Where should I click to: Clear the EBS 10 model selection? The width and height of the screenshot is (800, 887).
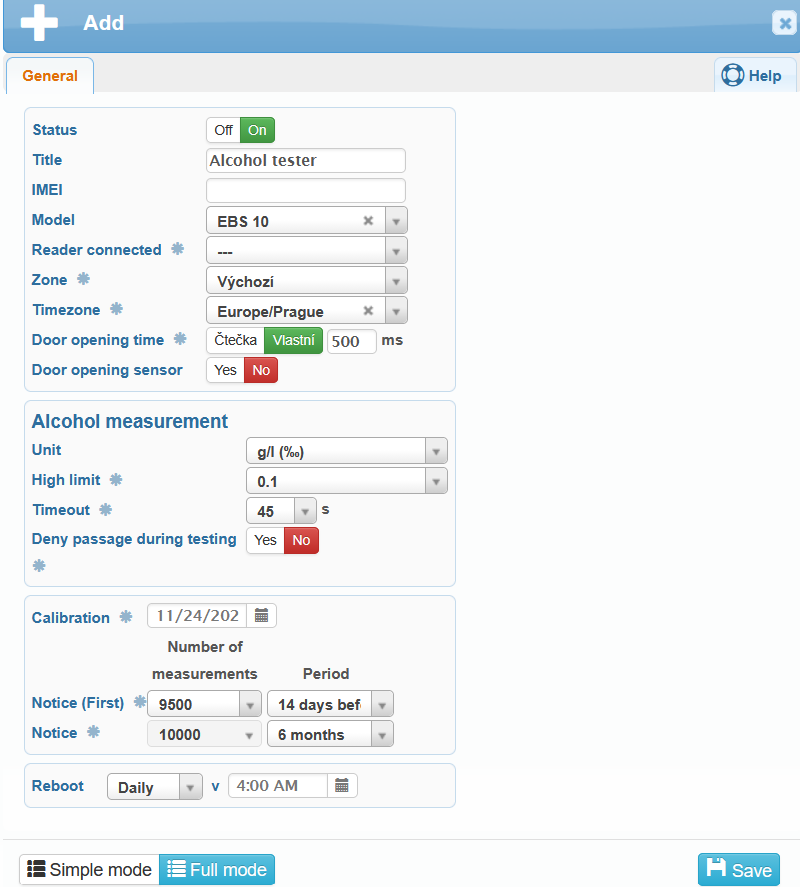[x=368, y=221]
